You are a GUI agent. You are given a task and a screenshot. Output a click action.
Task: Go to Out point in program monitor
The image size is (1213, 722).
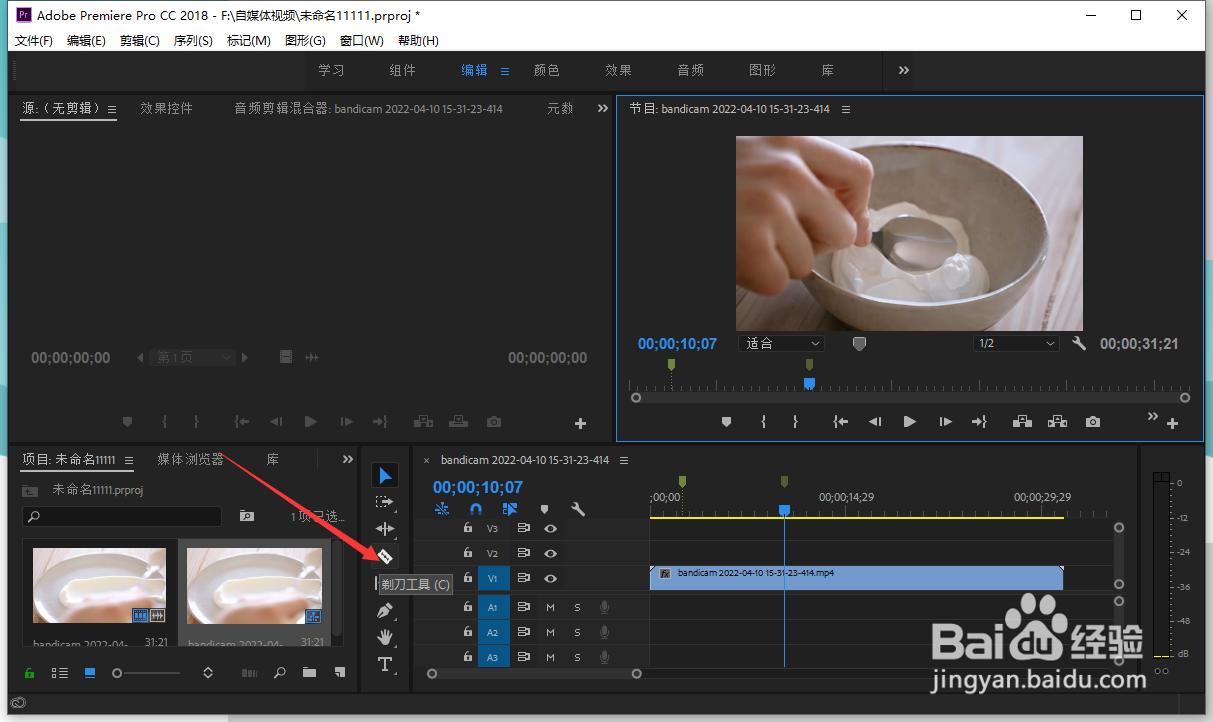coord(980,422)
